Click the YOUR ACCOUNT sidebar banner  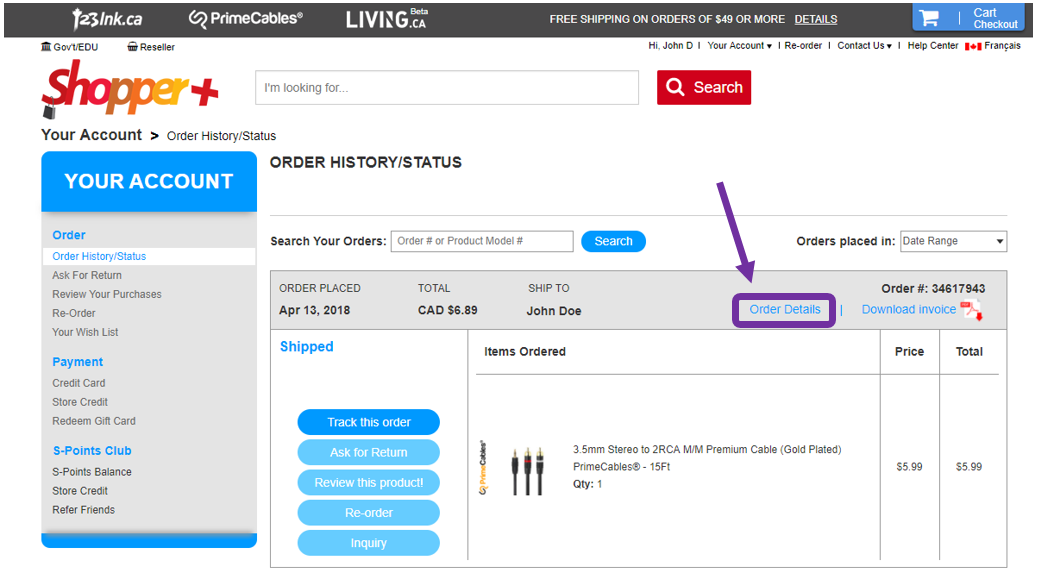(149, 181)
